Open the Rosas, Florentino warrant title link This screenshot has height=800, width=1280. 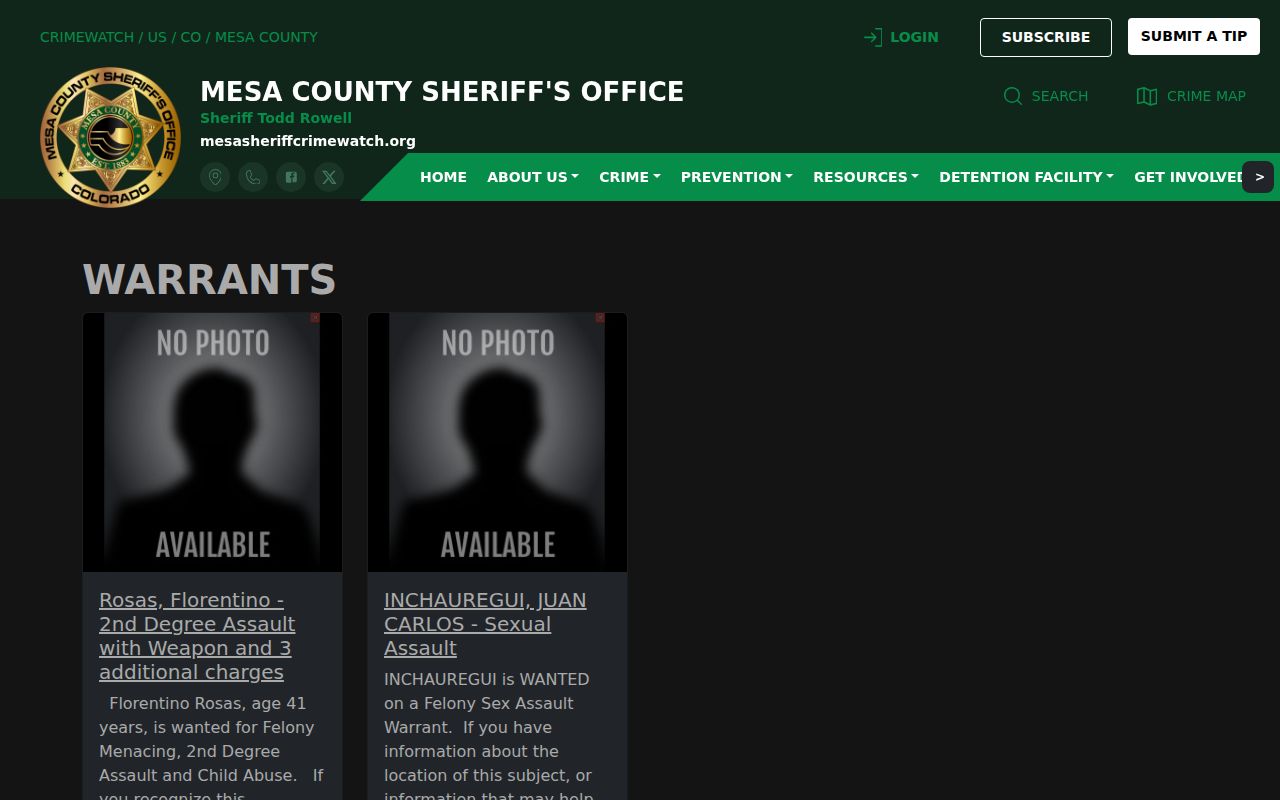pyautogui.click(x=197, y=636)
